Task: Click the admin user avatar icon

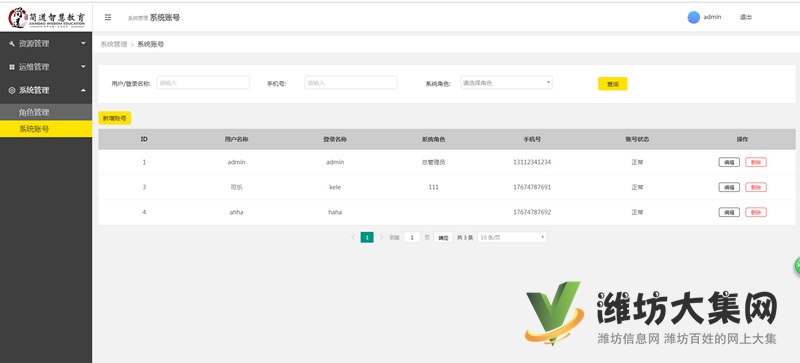Action: (693, 17)
